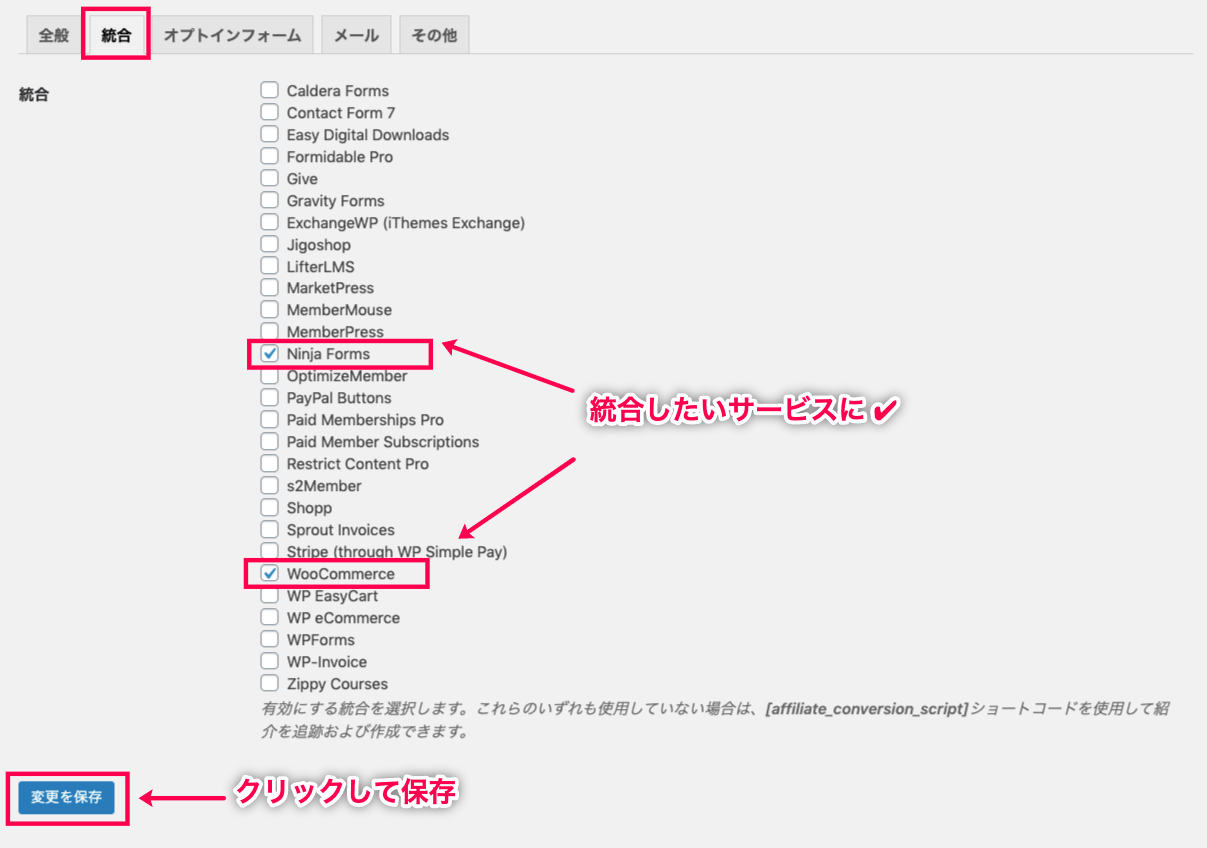1207x848 pixels.
Task: Check the PayPal Buttons box
Action: [269, 398]
